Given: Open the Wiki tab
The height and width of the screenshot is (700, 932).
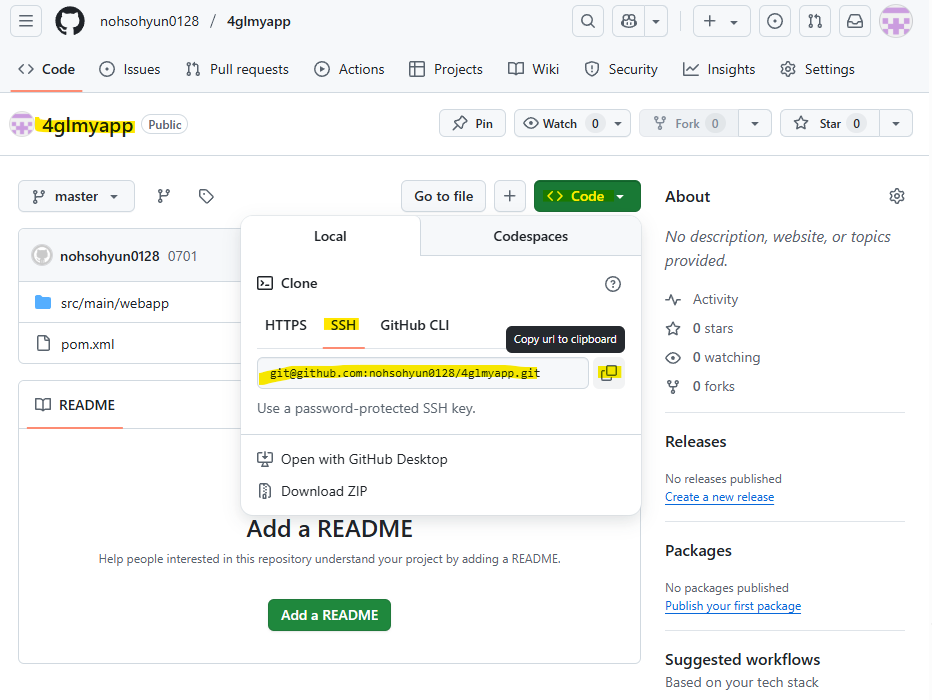Looking at the screenshot, I should [x=533, y=70].
